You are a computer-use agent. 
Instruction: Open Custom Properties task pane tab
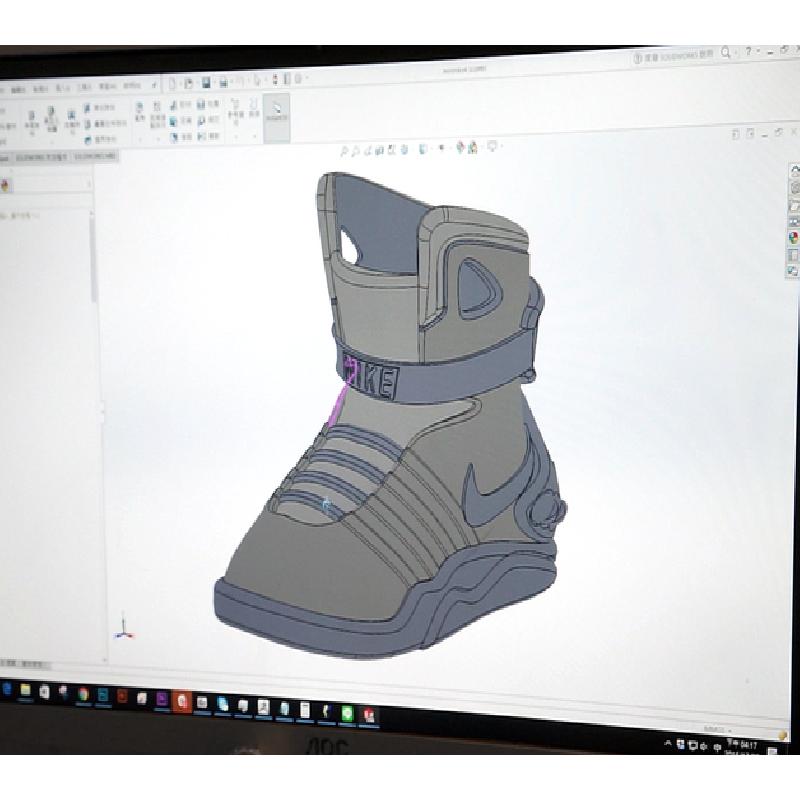[793, 255]
